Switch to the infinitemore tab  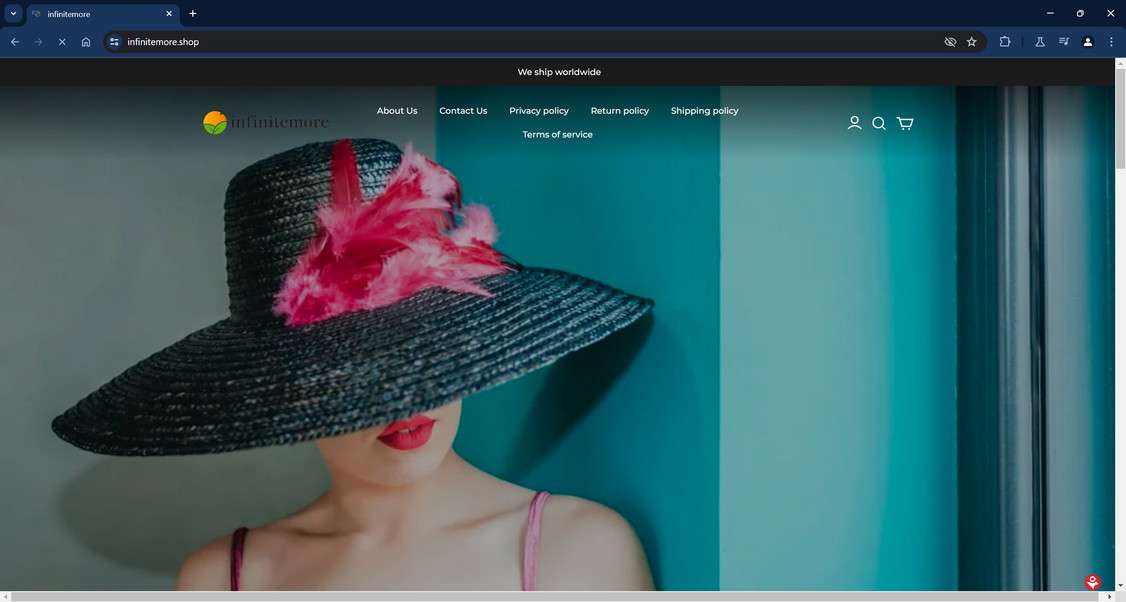tap(95, 14)
